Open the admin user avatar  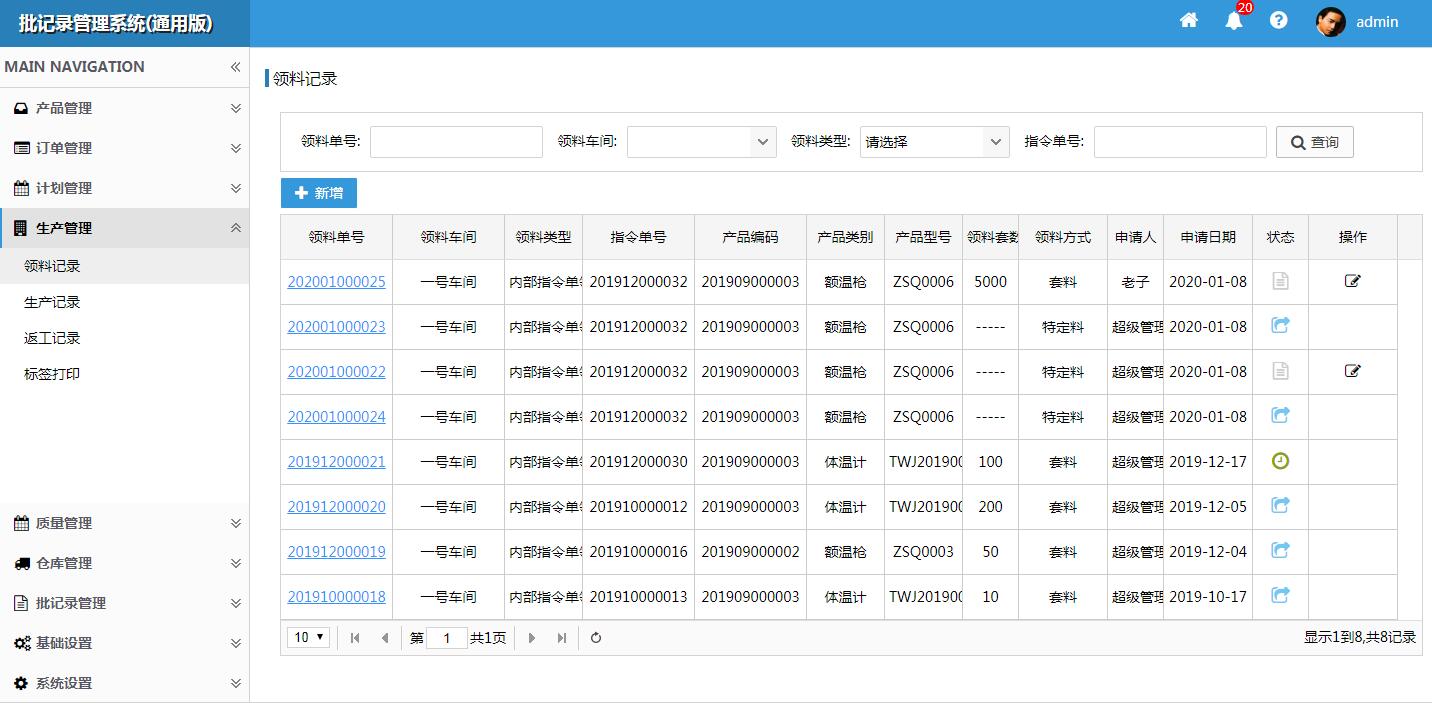point(1331,22)
